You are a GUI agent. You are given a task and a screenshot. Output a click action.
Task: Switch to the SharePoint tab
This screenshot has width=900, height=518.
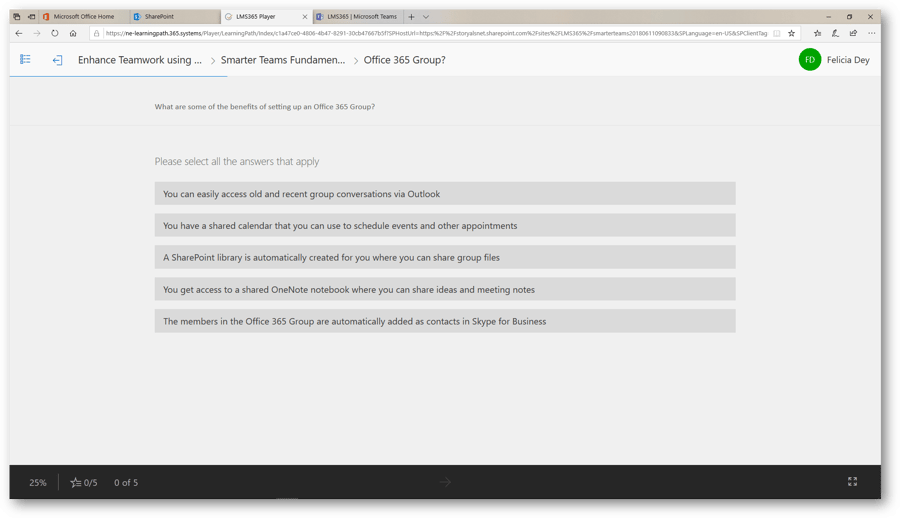174,17
